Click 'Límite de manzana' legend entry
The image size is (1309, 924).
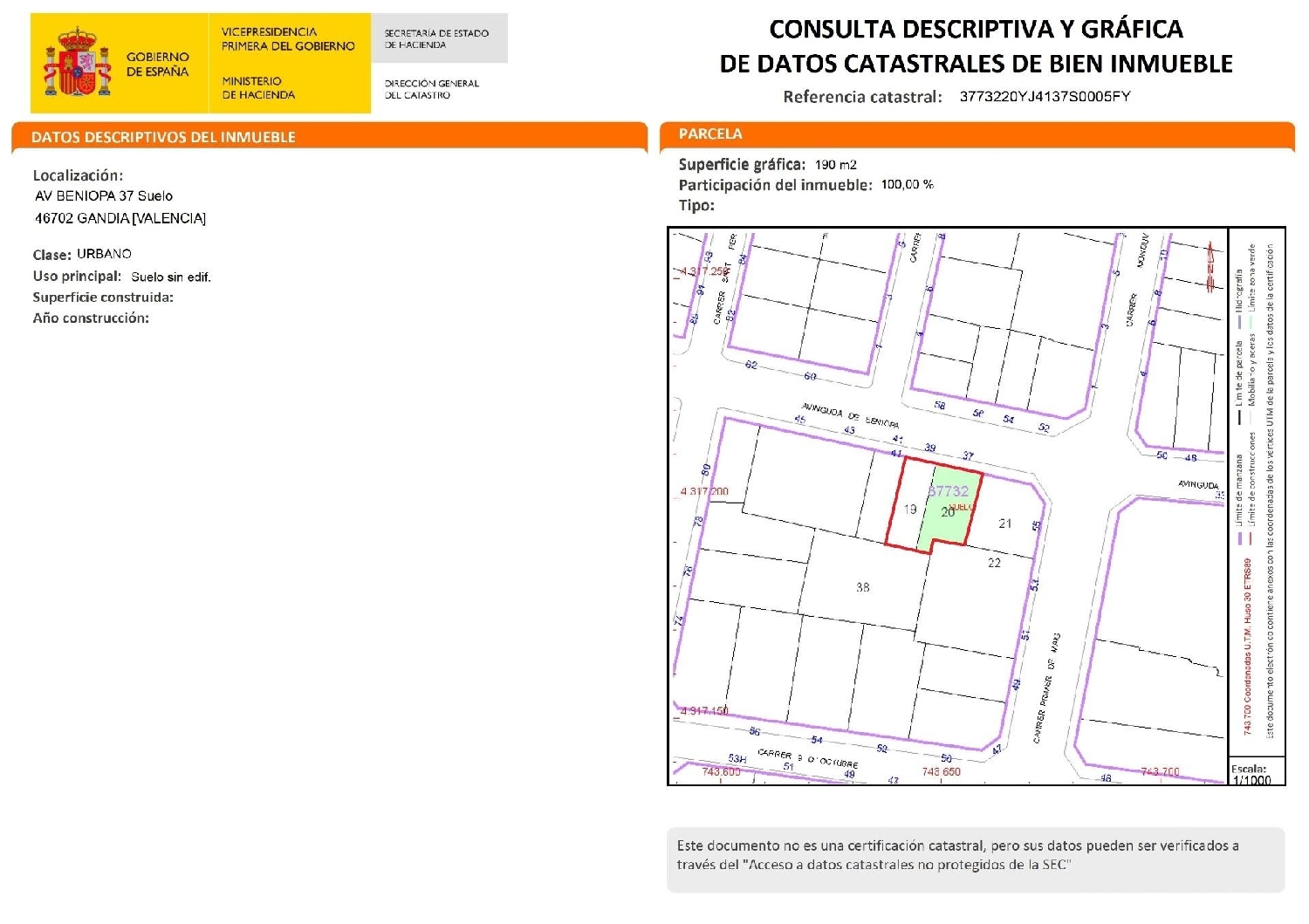[1239, 499]
